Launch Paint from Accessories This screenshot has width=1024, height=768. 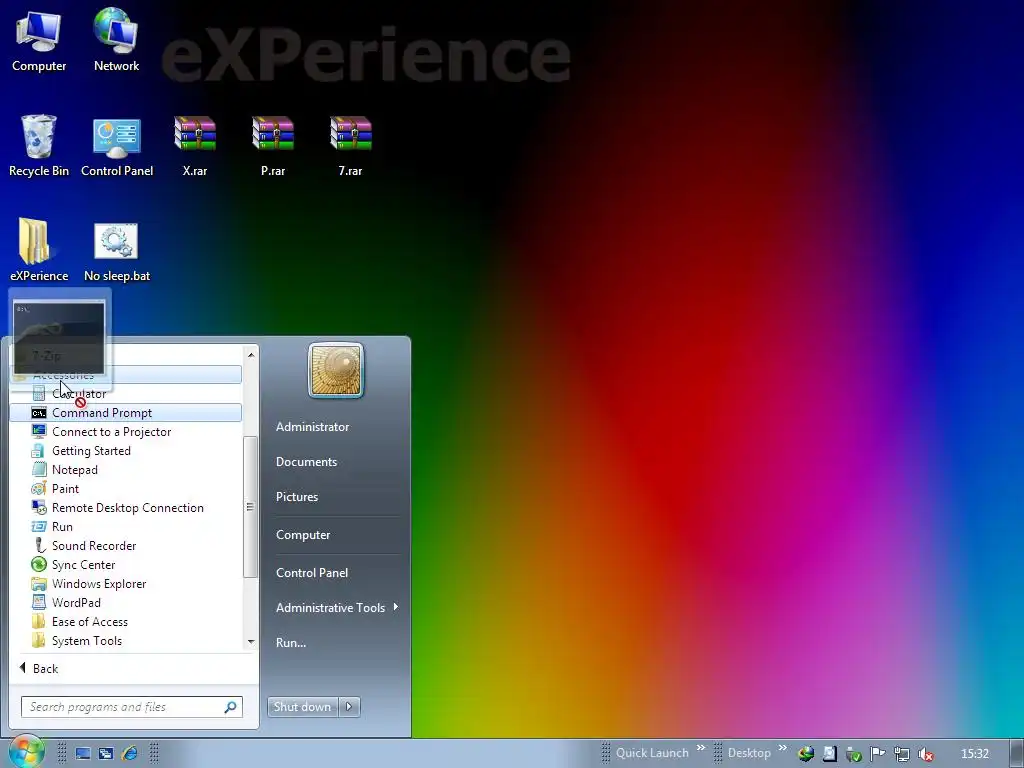pos(125,488)
